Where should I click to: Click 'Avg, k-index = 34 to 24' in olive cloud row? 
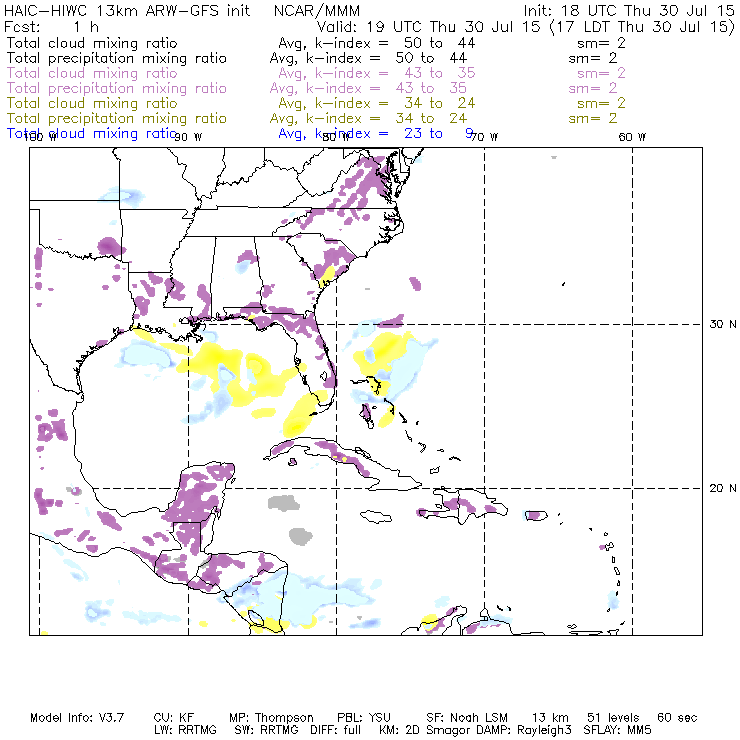click(377, 103)
